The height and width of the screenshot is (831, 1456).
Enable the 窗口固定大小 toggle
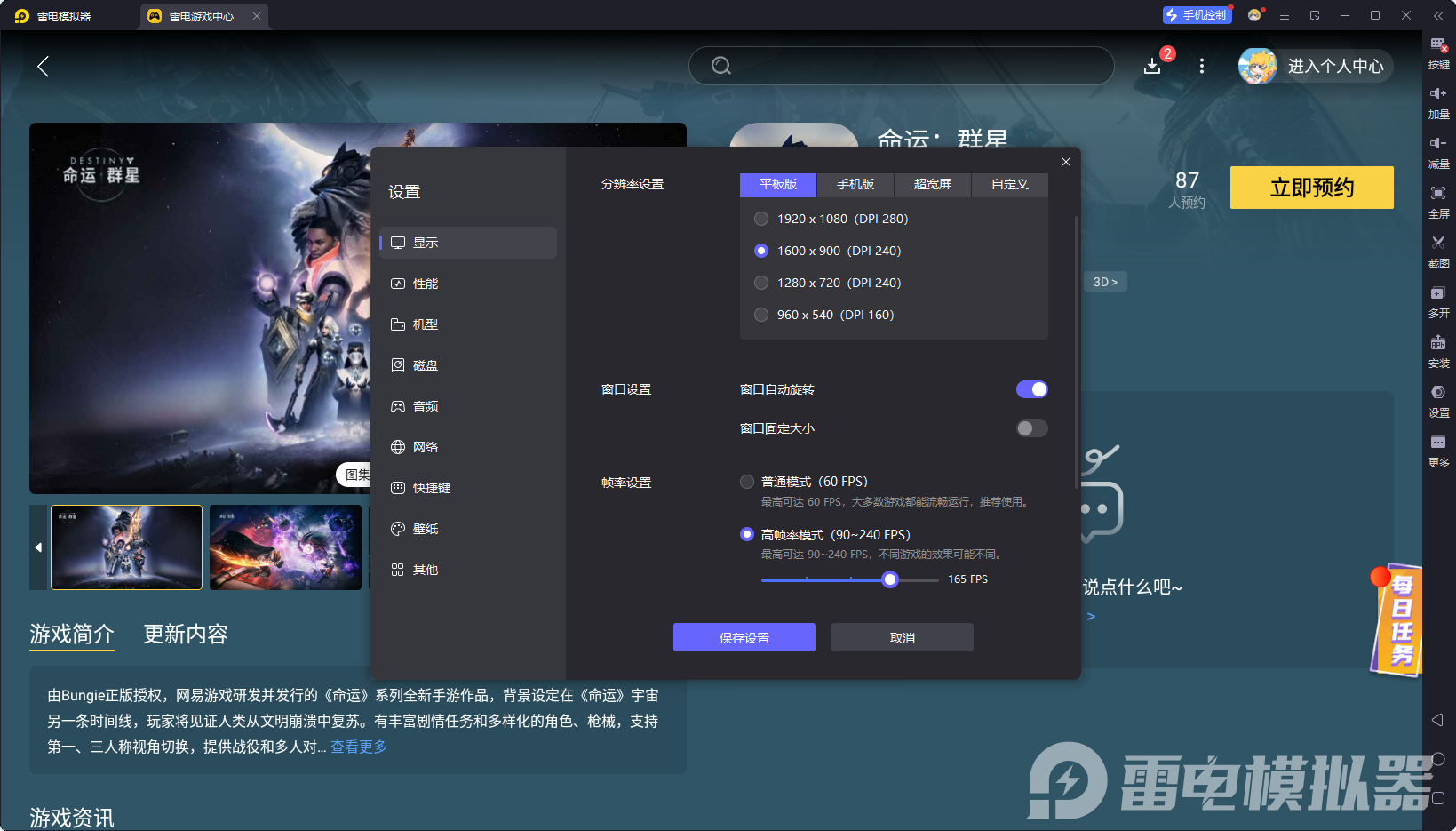1030,428
